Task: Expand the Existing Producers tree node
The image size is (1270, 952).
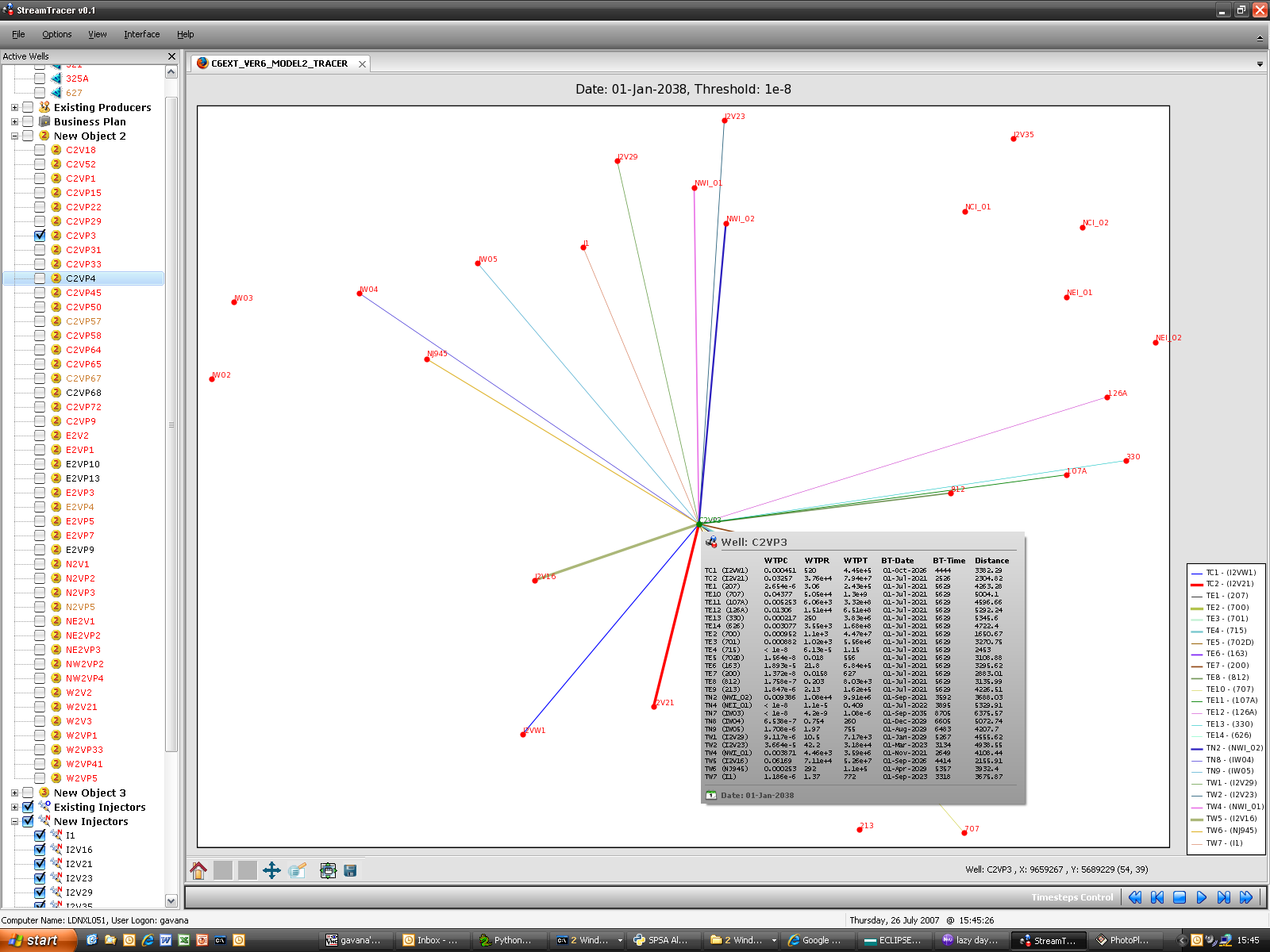Action: (14, 107)
